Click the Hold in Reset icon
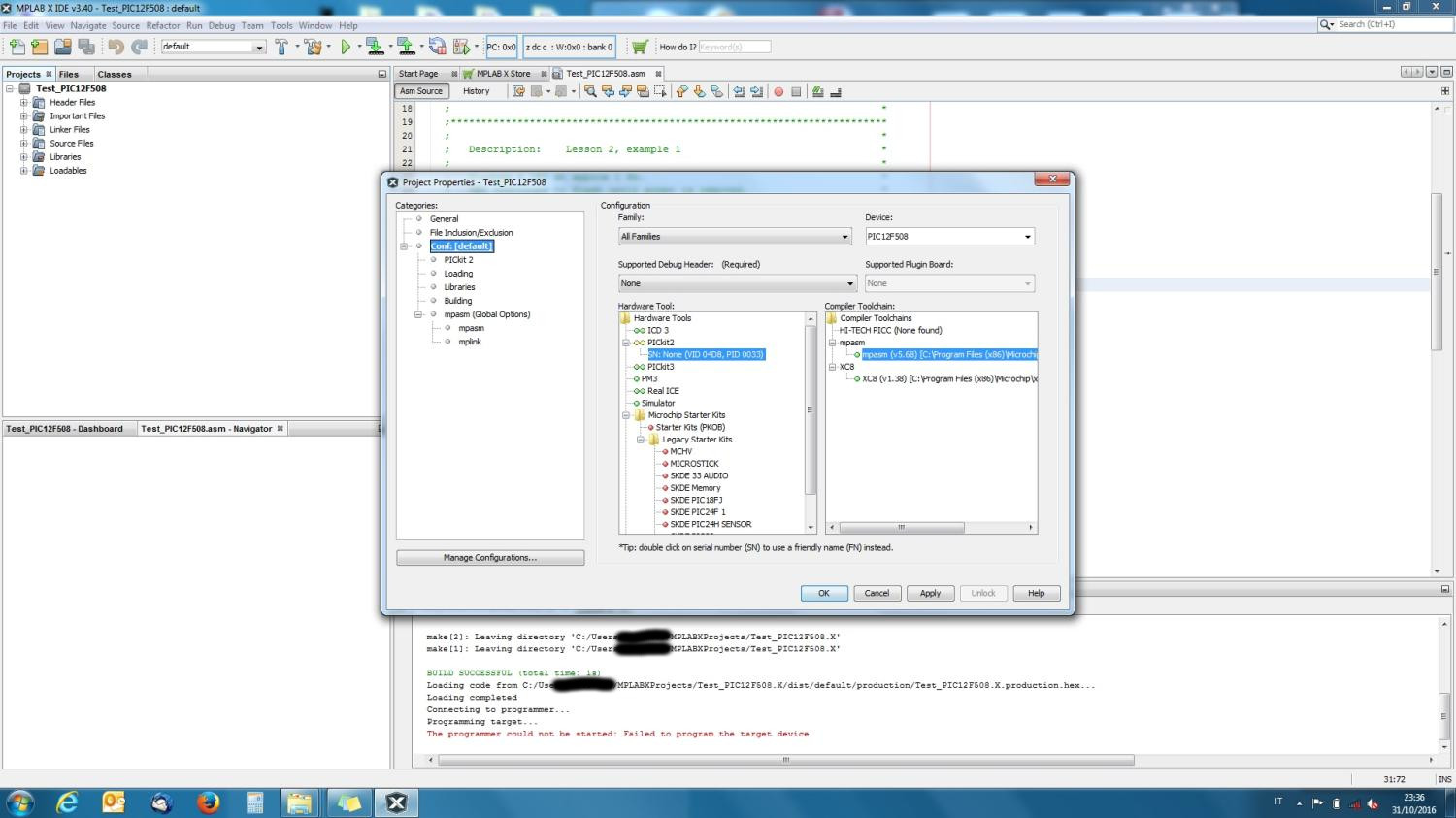This screenshot has height=818, width=1456. click(x=438, y=47)
